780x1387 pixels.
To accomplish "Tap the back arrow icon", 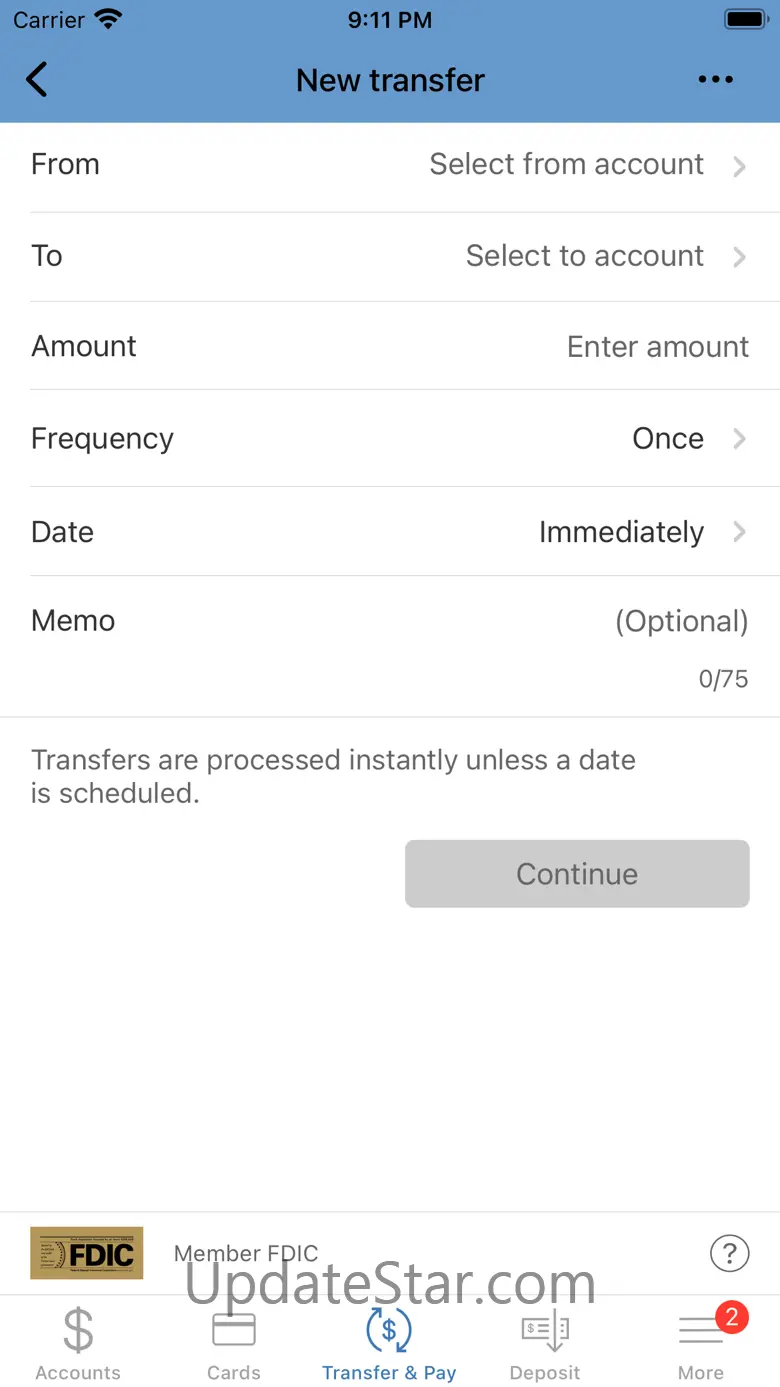I will (x=37, y=80).
